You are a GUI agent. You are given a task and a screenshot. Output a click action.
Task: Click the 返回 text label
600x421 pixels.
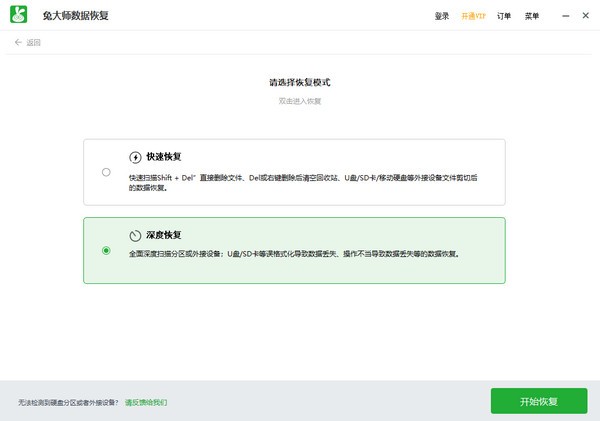34,43
